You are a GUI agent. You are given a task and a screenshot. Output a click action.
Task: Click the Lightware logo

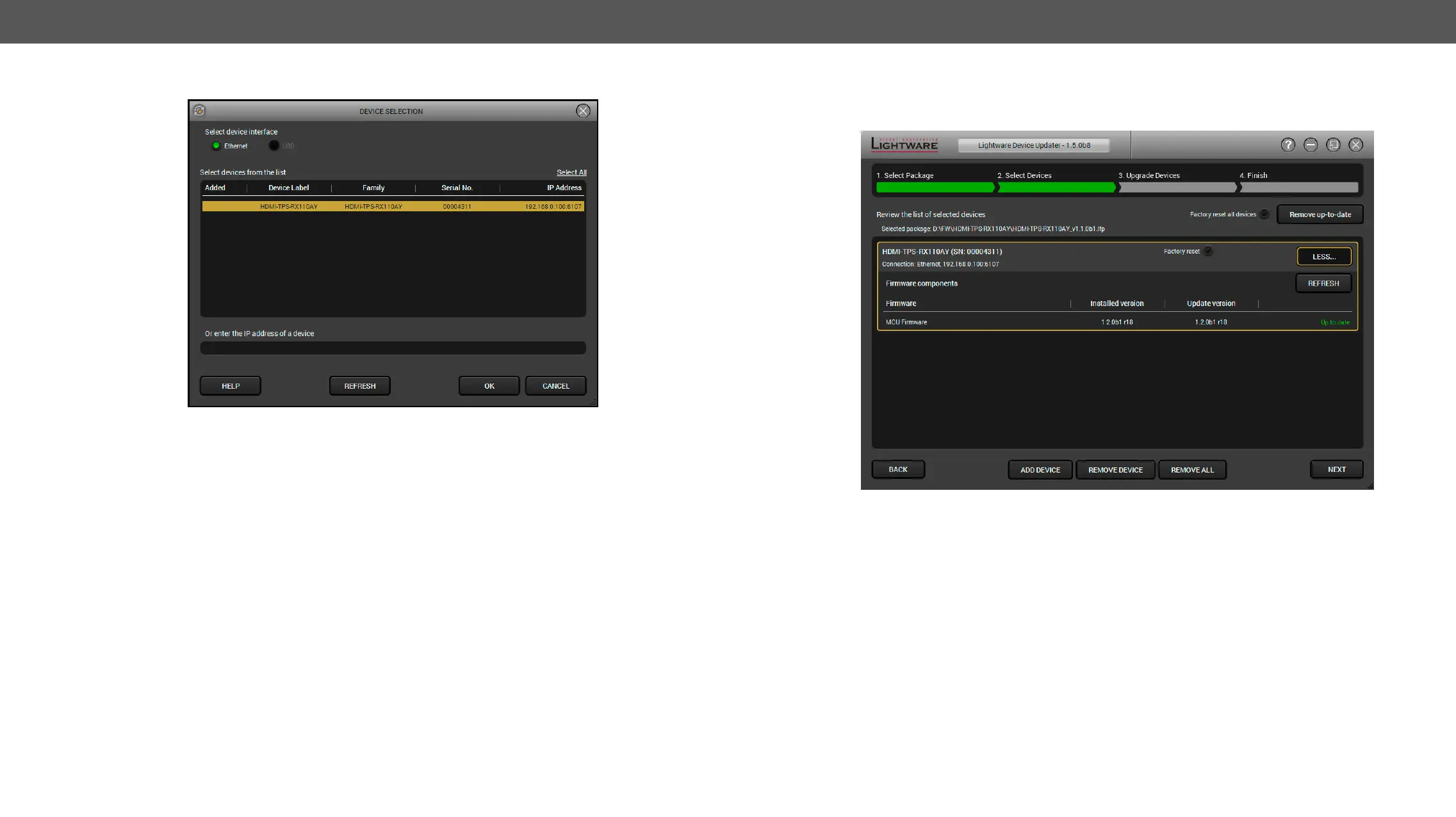coord(904,144)
